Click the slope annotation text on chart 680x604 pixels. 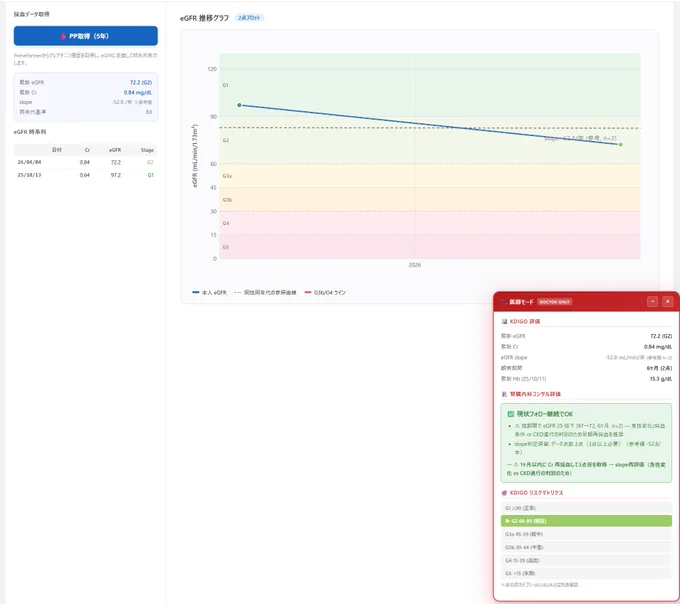tap(580, 138)
